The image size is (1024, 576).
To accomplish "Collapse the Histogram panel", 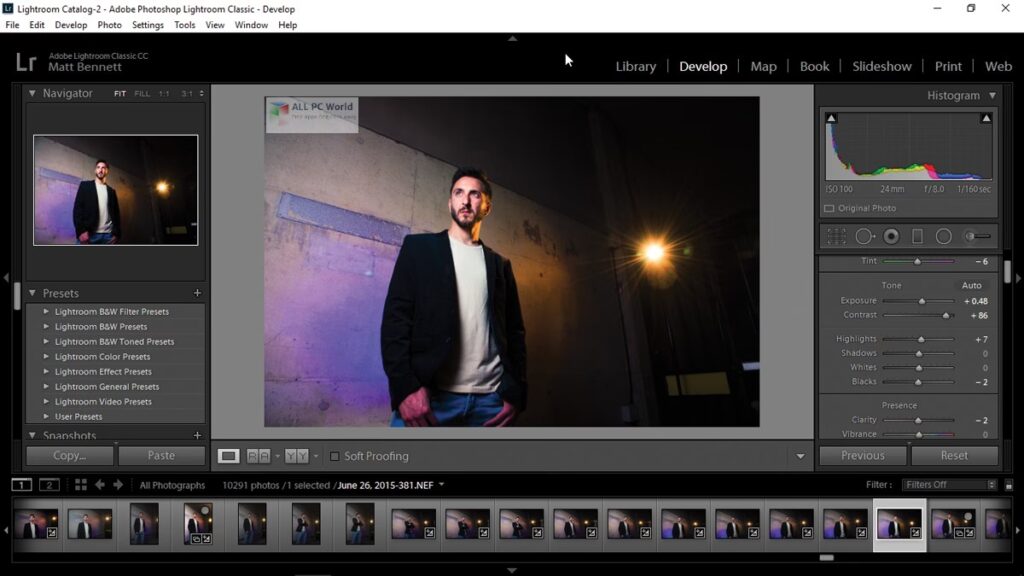I will coord(992,96).
